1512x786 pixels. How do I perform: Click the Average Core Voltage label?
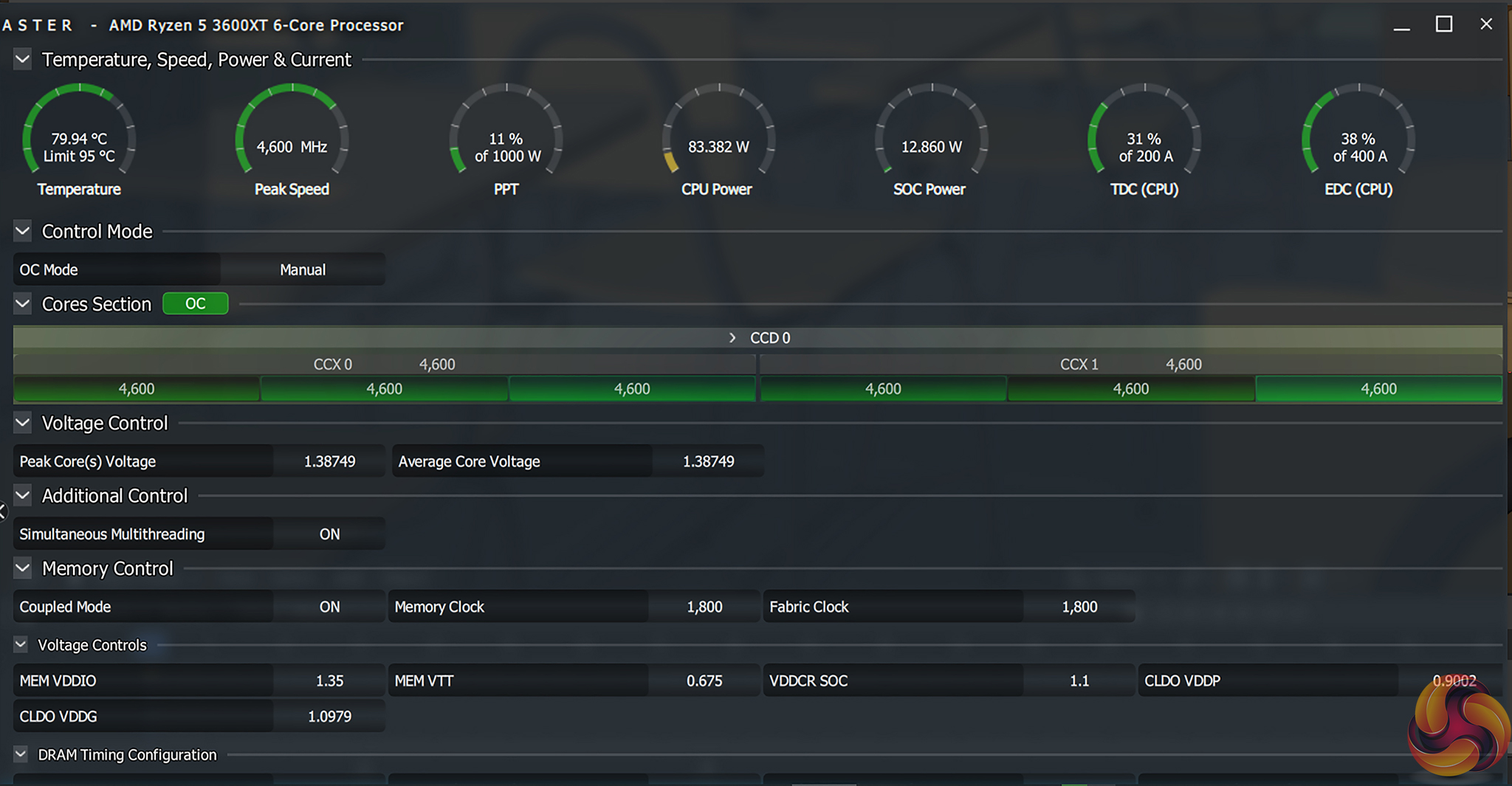click(x=470, y=461)
